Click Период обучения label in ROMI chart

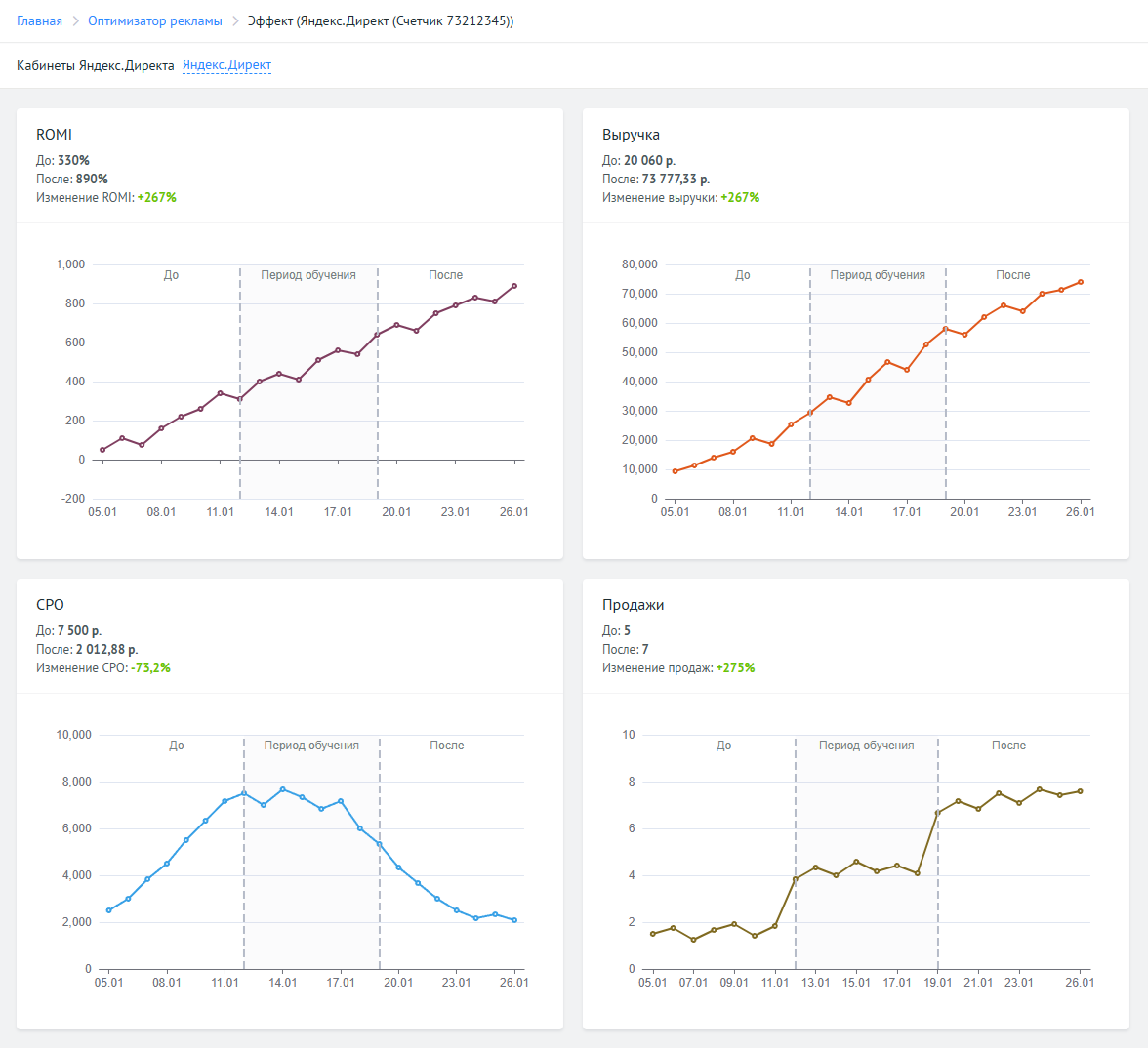tap(308, 275)
